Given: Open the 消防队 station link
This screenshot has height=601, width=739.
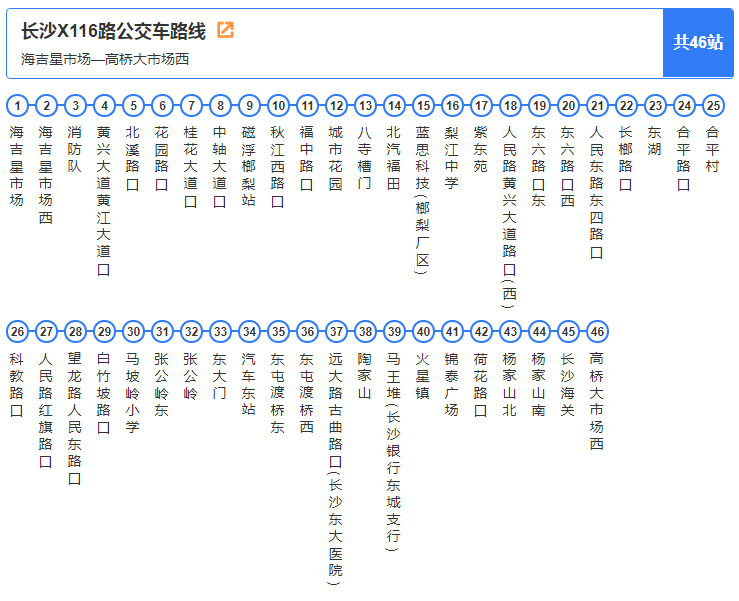Looking at the screenshot, I should tap(75, 149).
